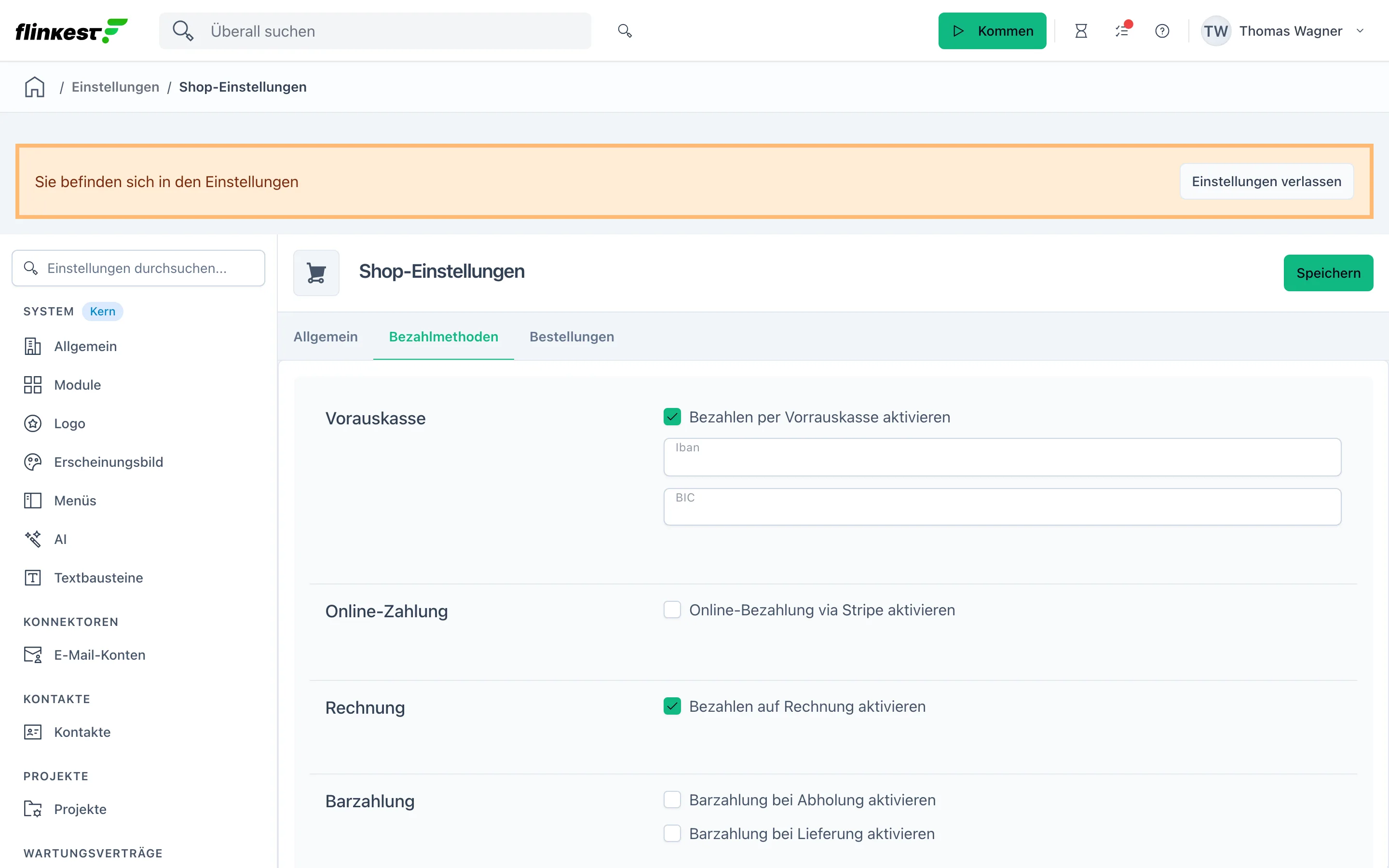Switch to the Allgemein tab
This screenshot has height=868, width=1389.
coord(326,337)
